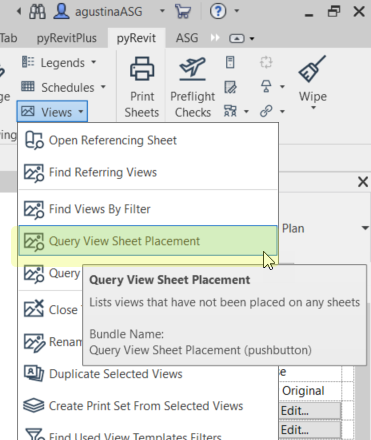371x440 pixels.
Task: Click the partially hidden Query item icon
Action: 34,274
